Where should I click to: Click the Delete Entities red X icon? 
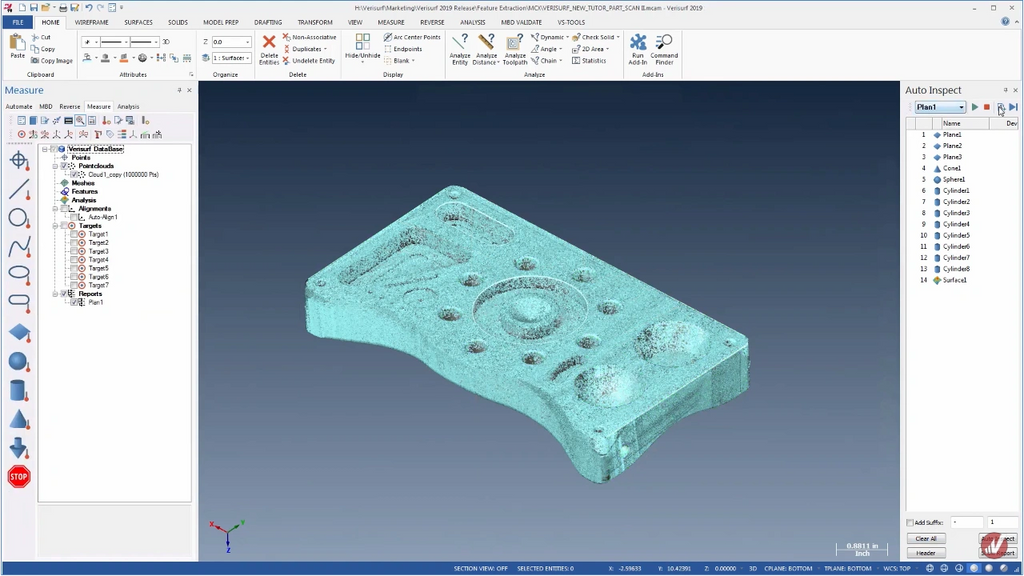pos(269,42)
